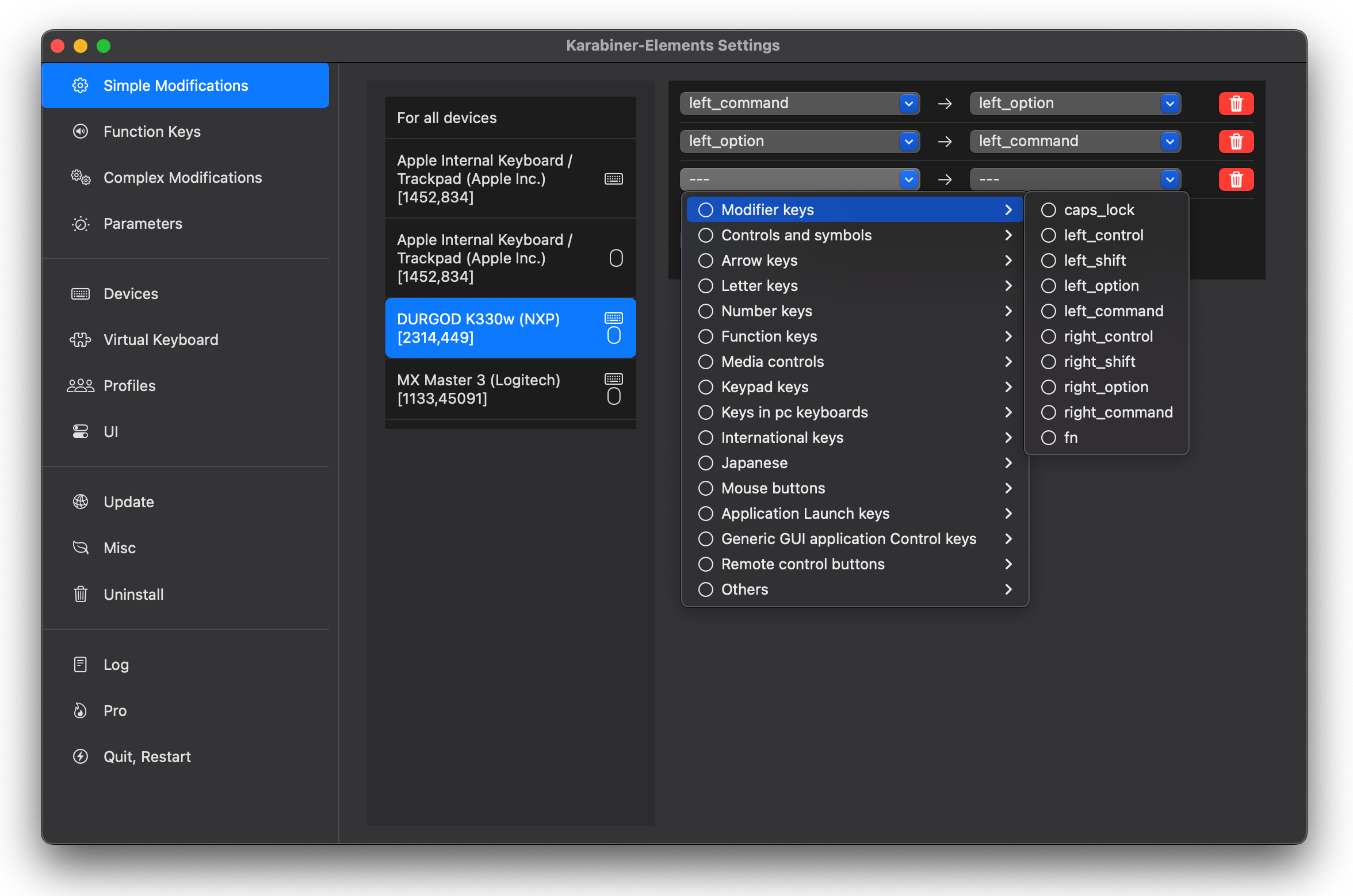Click the Profiles people icon
This screenshot has height=896, width=1353.
(x=81, y=386)
